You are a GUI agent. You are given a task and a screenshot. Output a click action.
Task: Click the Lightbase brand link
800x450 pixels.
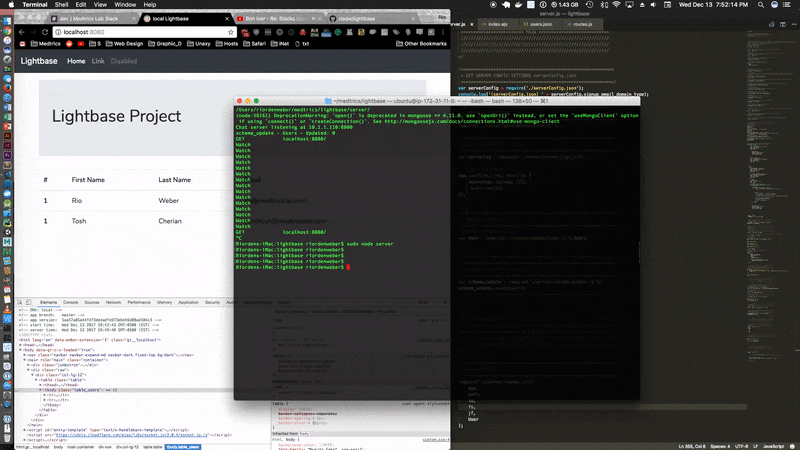click(x=39, y=61)
